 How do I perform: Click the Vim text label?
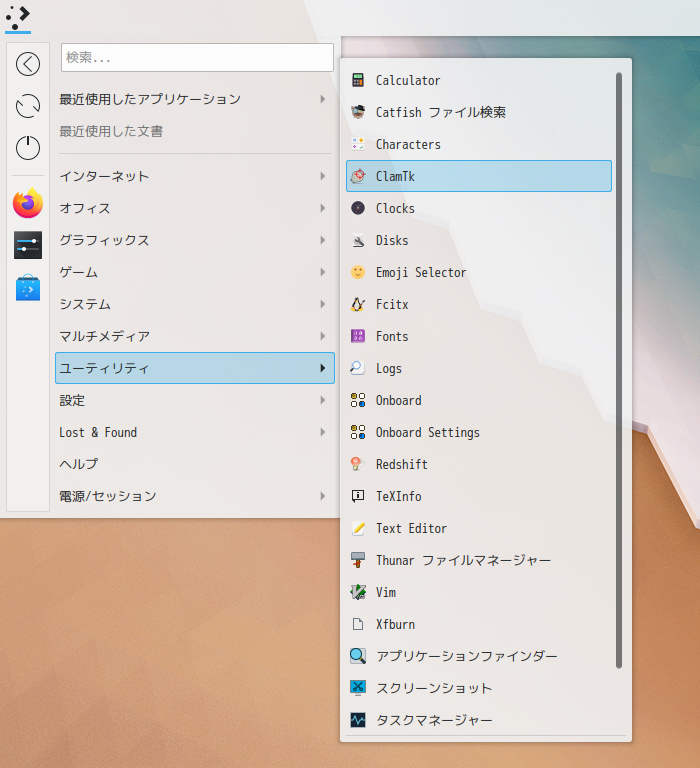(386, 592)
